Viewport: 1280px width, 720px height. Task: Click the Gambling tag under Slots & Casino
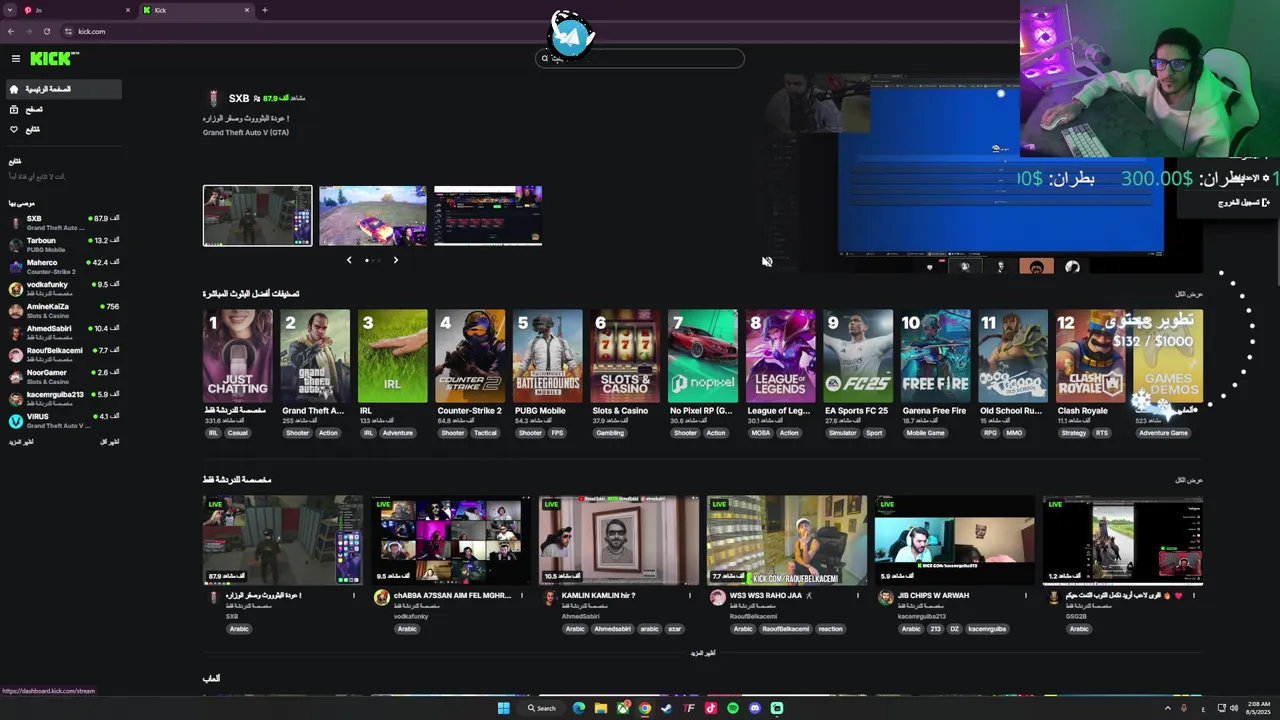(x=610, y=433)
